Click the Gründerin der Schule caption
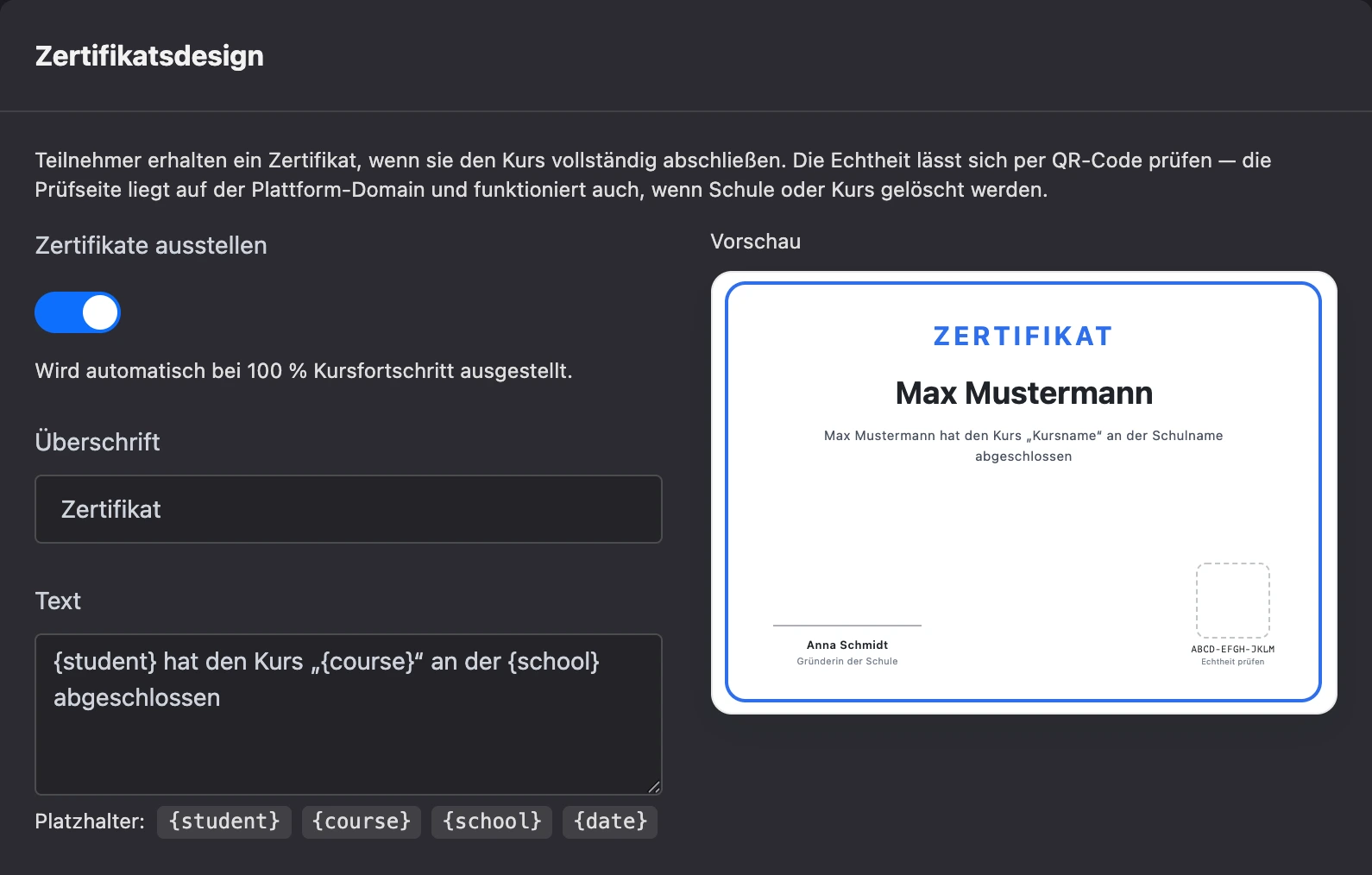The height and width of the screenshot is (875, 1372). pos(847,661)
